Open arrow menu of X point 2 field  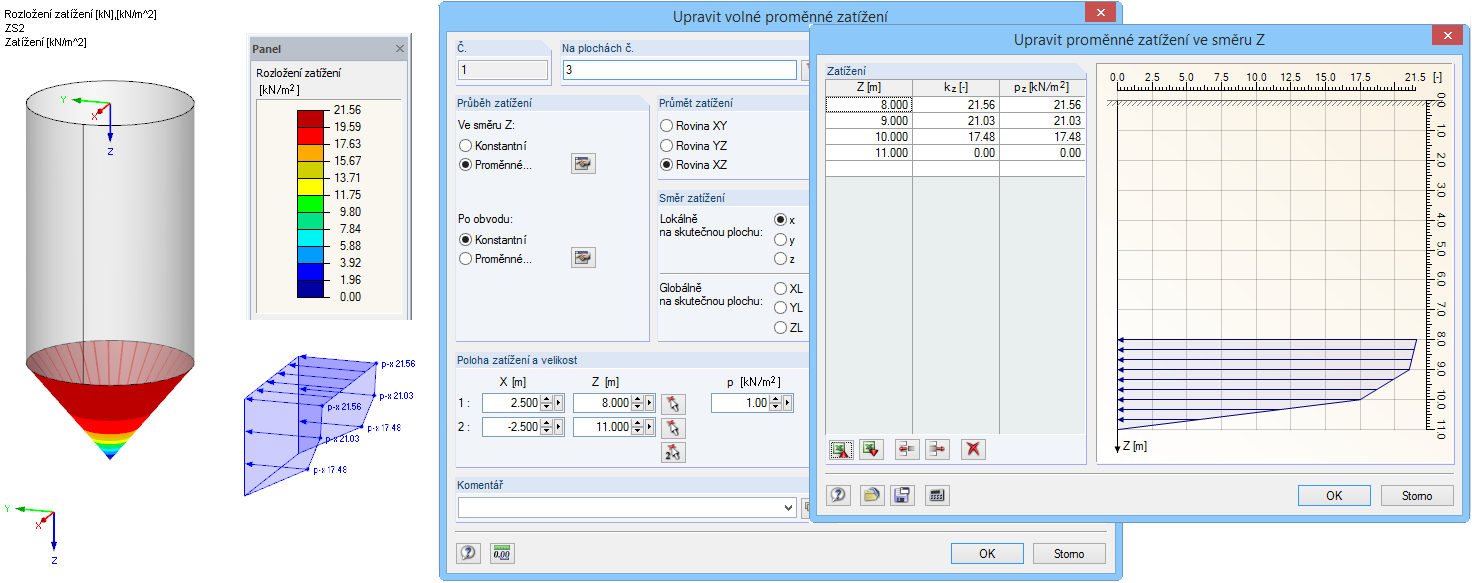(x=558, y=427)
